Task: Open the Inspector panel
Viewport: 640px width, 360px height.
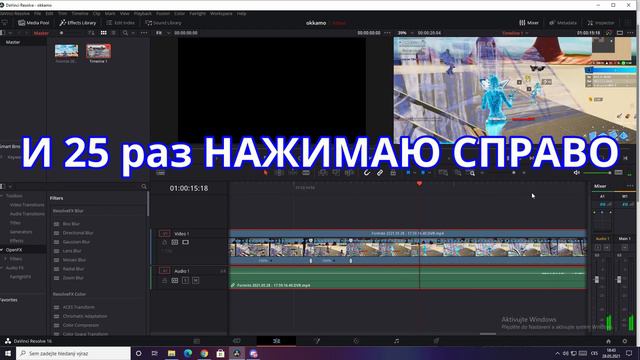Action: point(601,23)
